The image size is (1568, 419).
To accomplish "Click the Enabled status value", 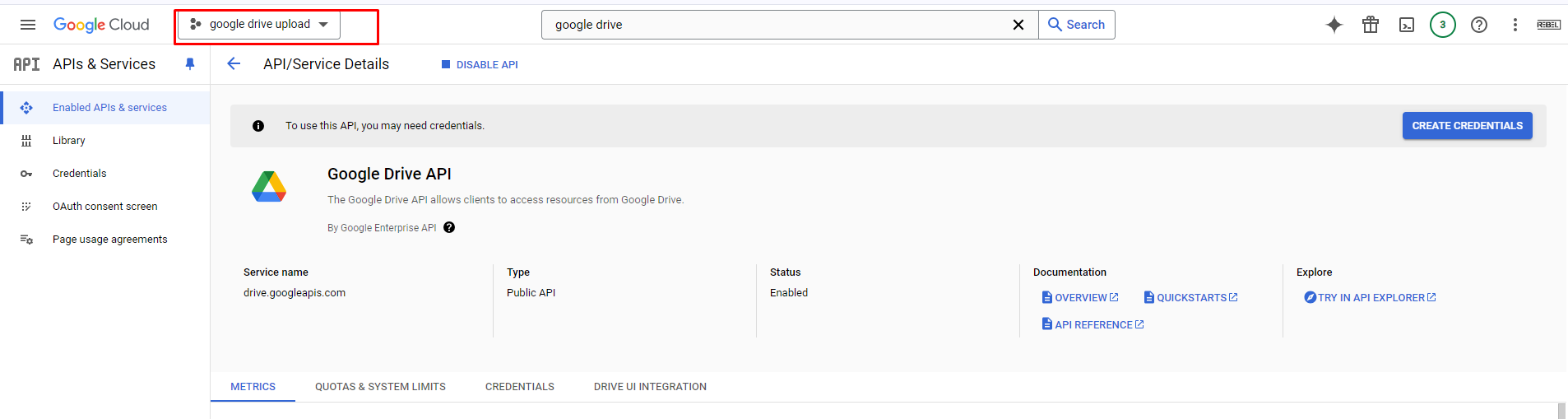I will pyautogui.click(x=789, y=293).
